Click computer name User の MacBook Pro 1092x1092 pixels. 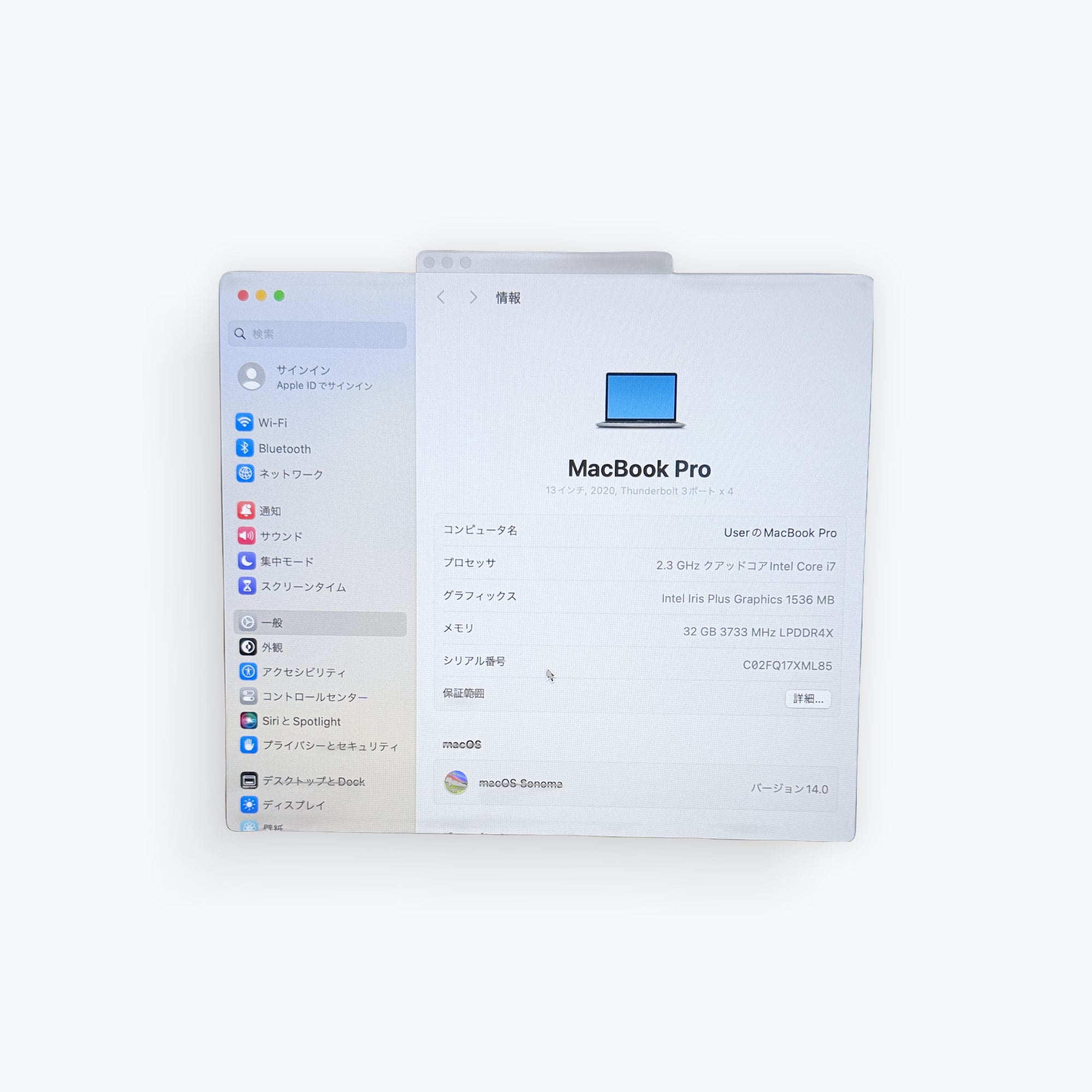click(x=780, y=532)
